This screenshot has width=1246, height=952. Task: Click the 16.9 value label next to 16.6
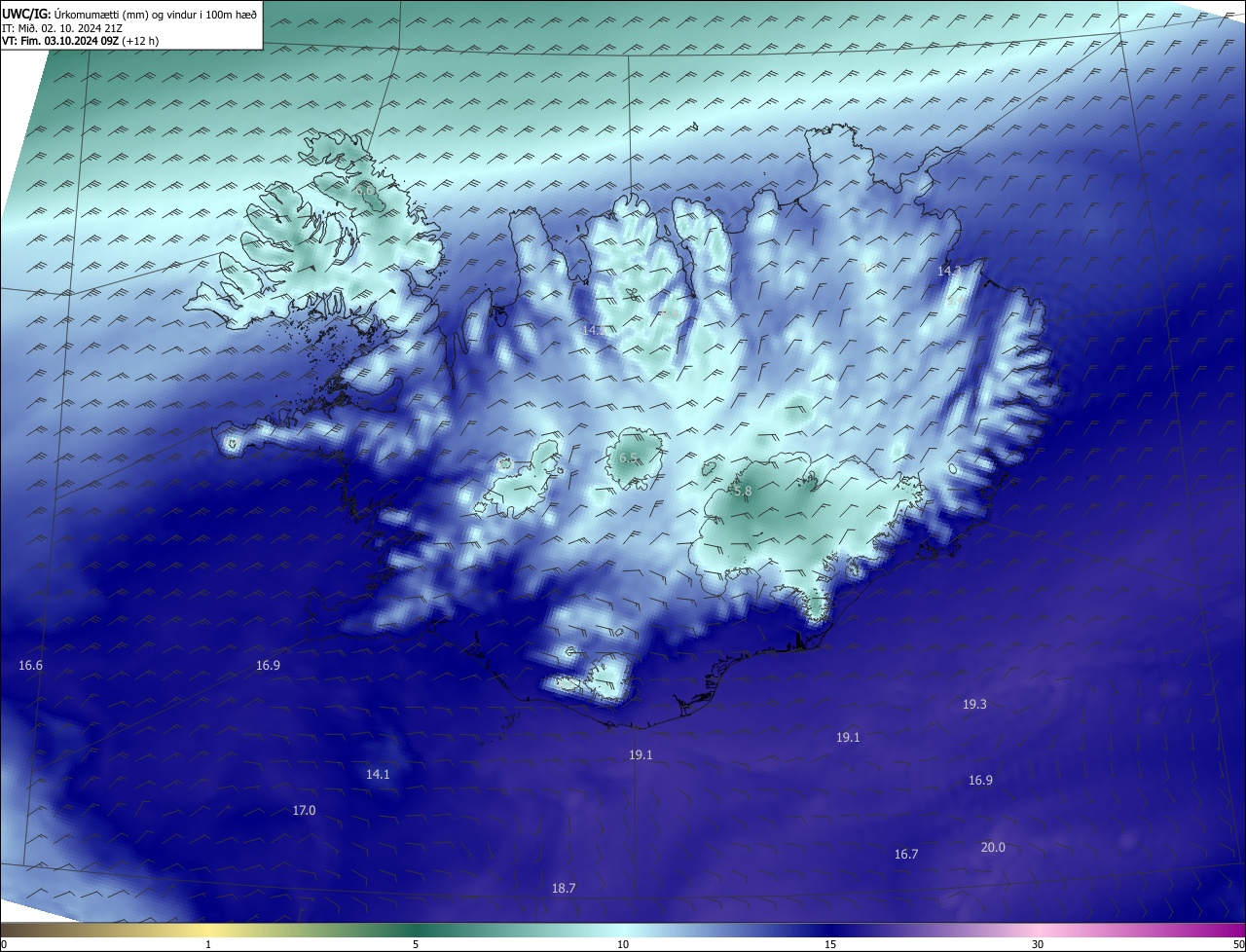[268, 666]
